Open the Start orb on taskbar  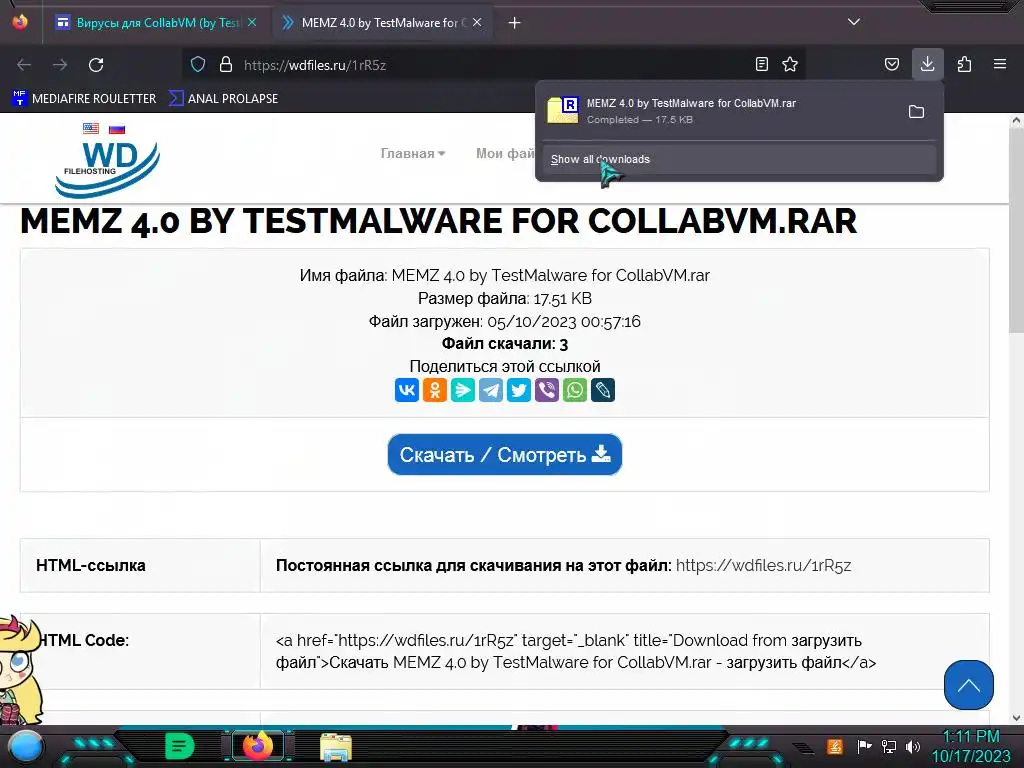coord(26,747)
